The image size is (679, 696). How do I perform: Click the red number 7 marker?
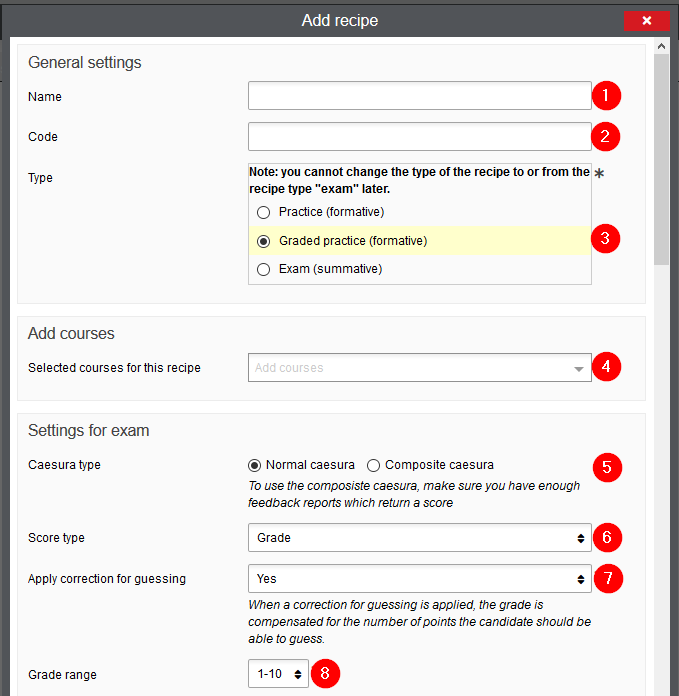pos(608,578)
